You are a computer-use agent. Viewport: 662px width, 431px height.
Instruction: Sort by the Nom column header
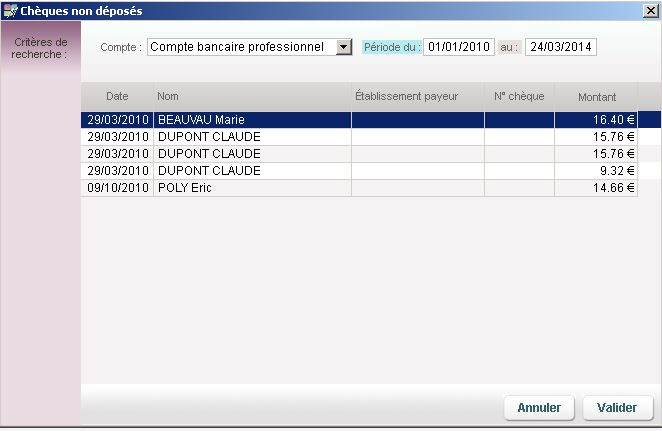[251, 97]
